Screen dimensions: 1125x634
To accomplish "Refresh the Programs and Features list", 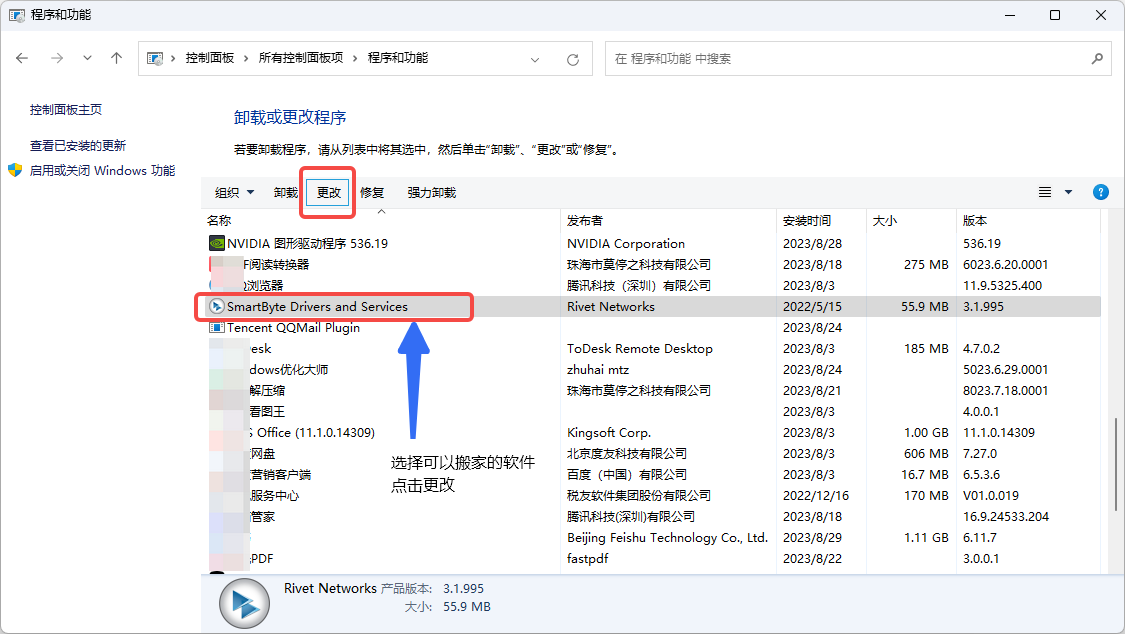I will [x=573, y=60].
